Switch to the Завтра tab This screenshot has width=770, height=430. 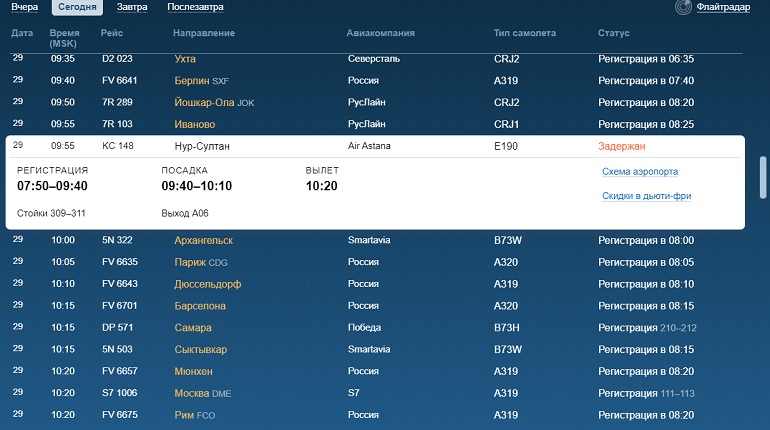click(x=132, y=7)
